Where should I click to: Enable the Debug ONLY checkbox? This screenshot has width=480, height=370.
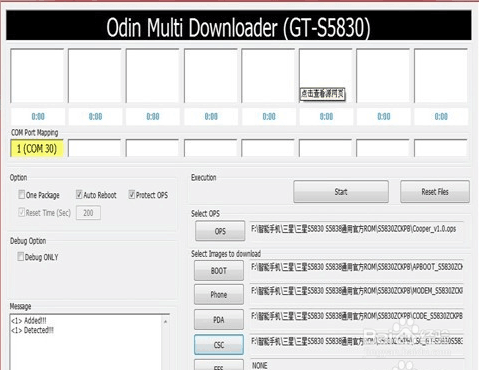(20, 257)
